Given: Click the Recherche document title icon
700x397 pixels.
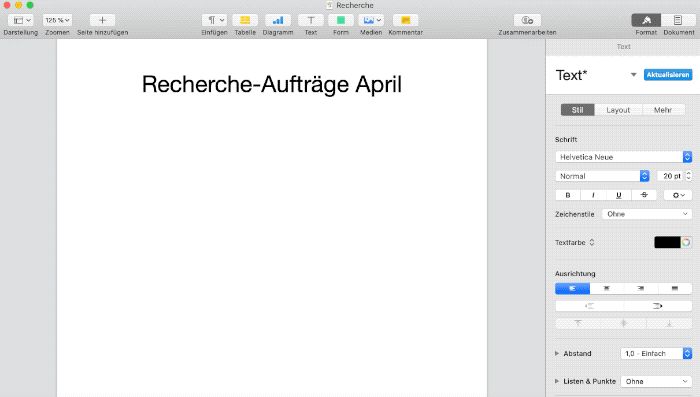Looking at the screenshot, I should click(x=329, y=5).
